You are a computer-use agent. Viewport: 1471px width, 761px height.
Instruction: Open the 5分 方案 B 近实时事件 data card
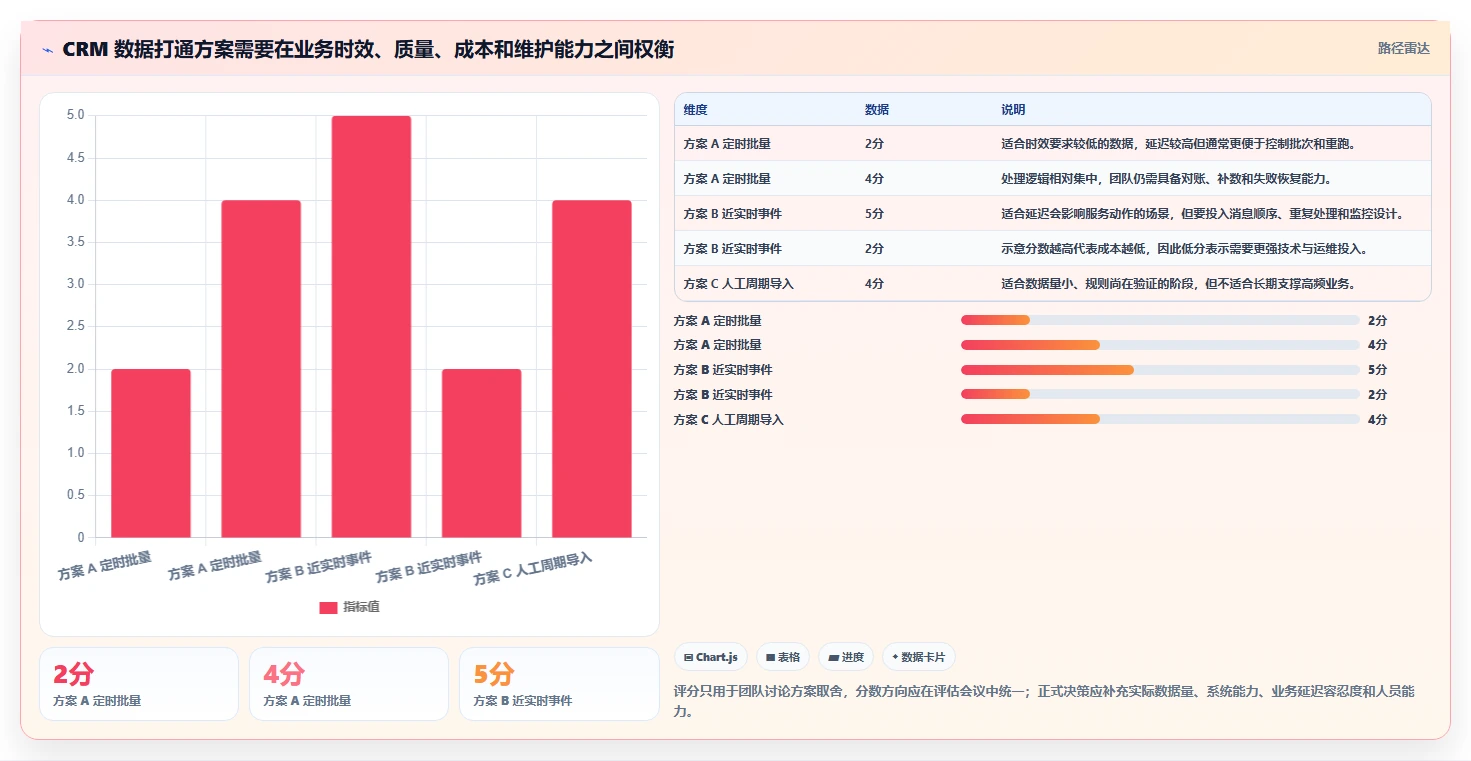point(559,684)
